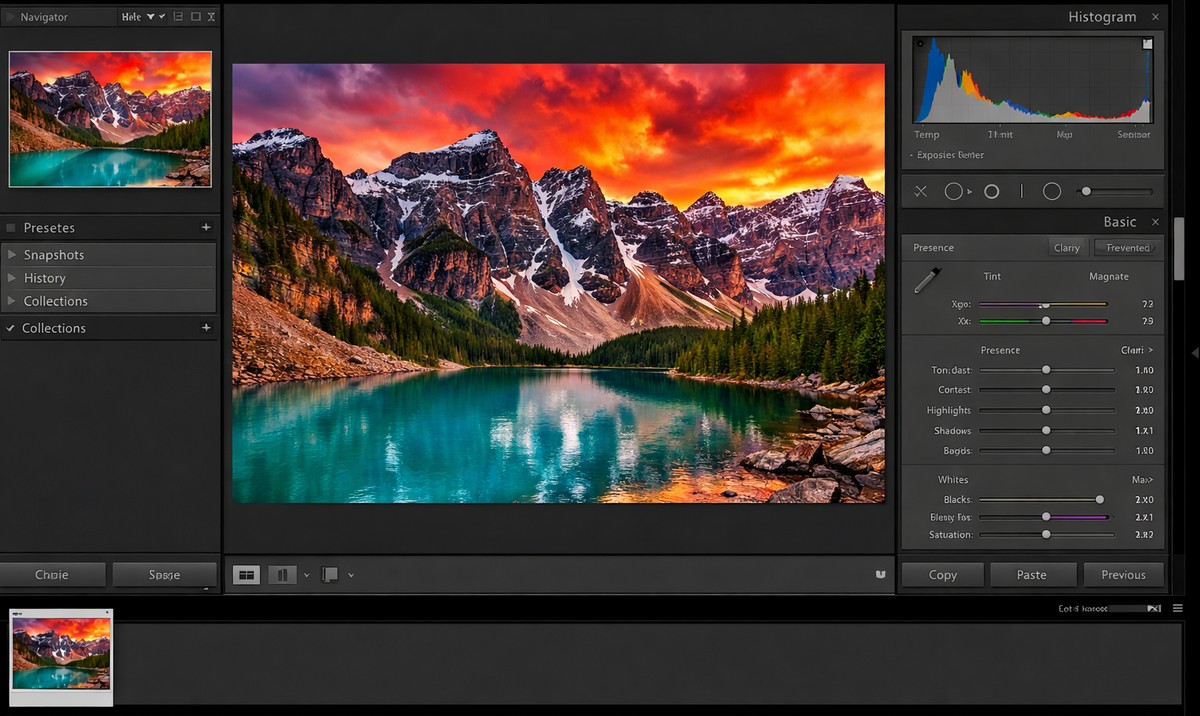
Task: Expand the Clari section header
Action: 1138,350
